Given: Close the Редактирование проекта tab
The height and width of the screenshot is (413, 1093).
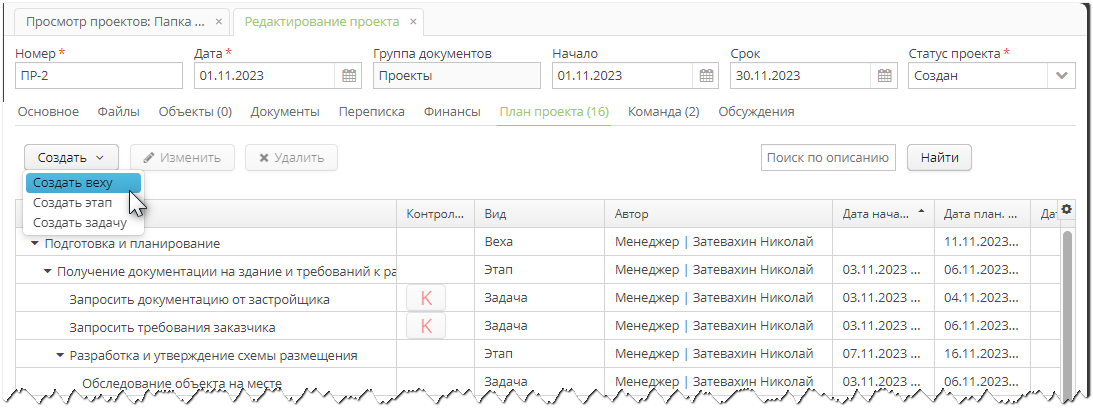Looking at the screenshot, I should pos(413,21).
